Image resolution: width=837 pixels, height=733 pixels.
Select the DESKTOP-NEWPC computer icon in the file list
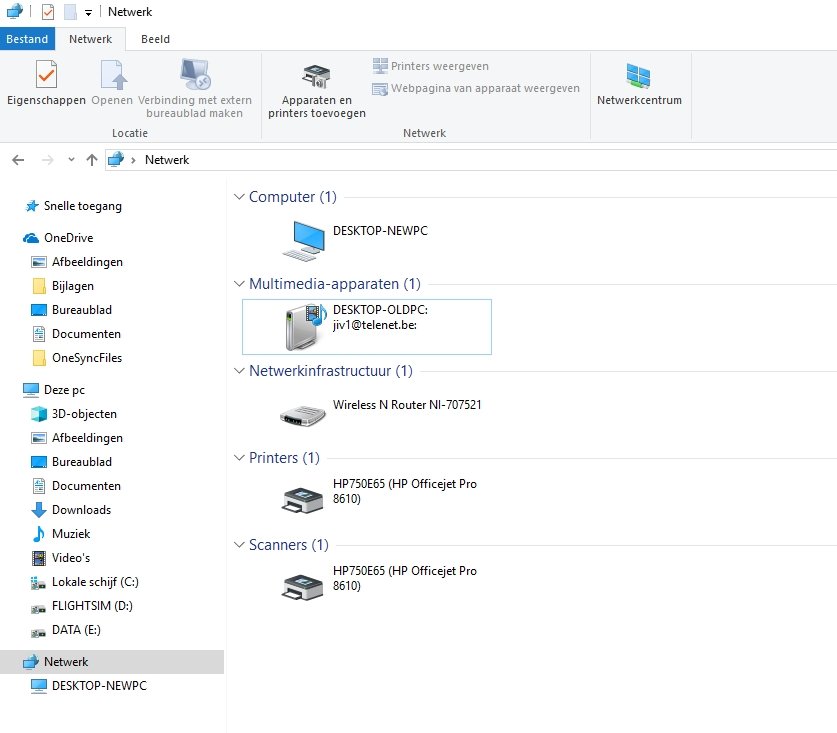(x=303, y=241)
